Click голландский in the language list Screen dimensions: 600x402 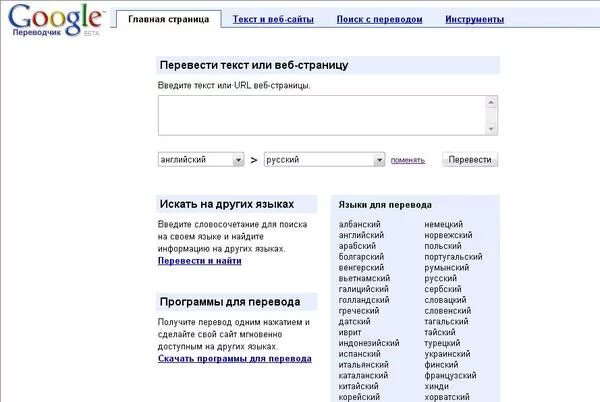pos(364,300)
